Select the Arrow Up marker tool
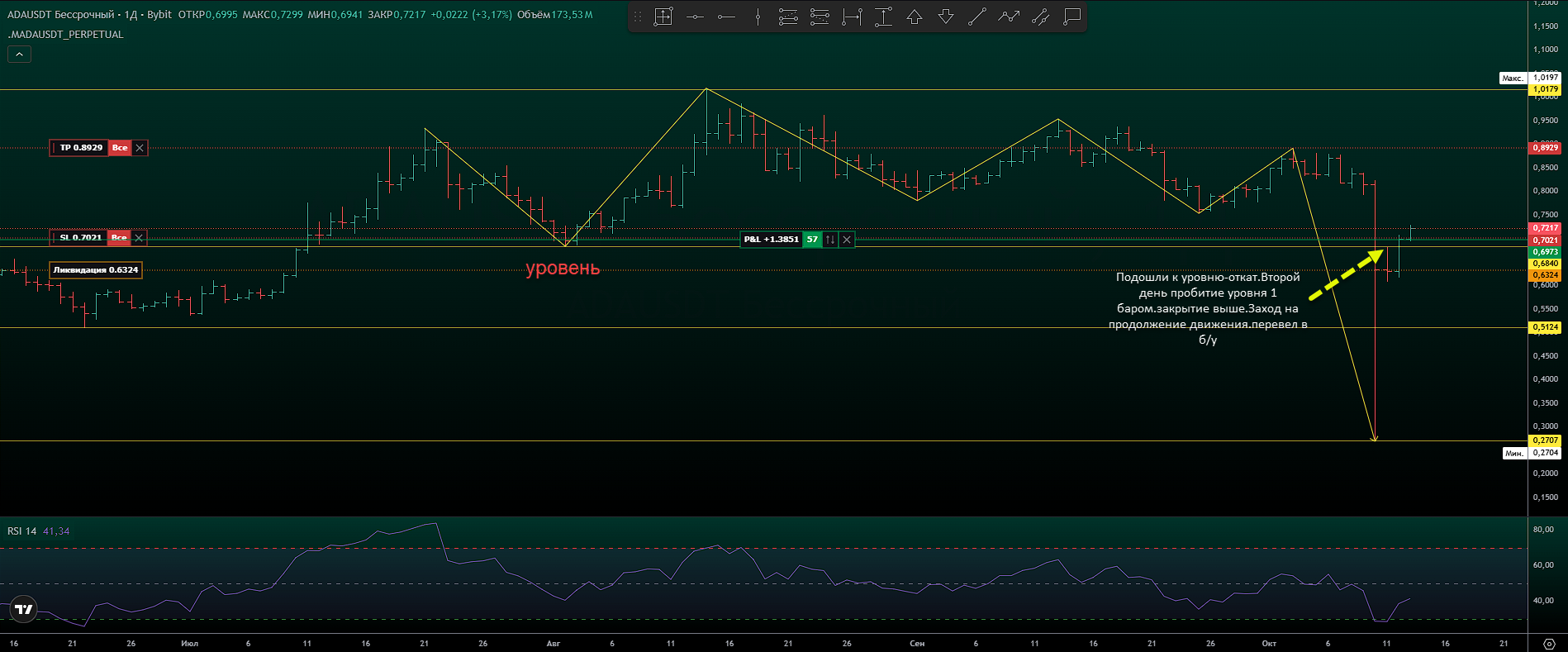Image resolution: width=1568 pixels, height=652 pixels. (x=915, y=17)
